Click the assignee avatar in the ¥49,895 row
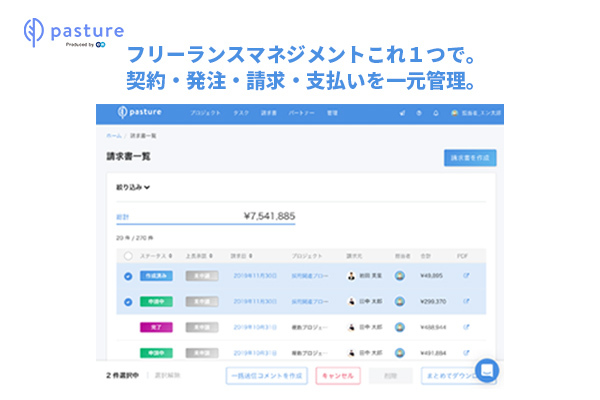Image resolution: width=600 pixels, height=400 pixels. 400,276
